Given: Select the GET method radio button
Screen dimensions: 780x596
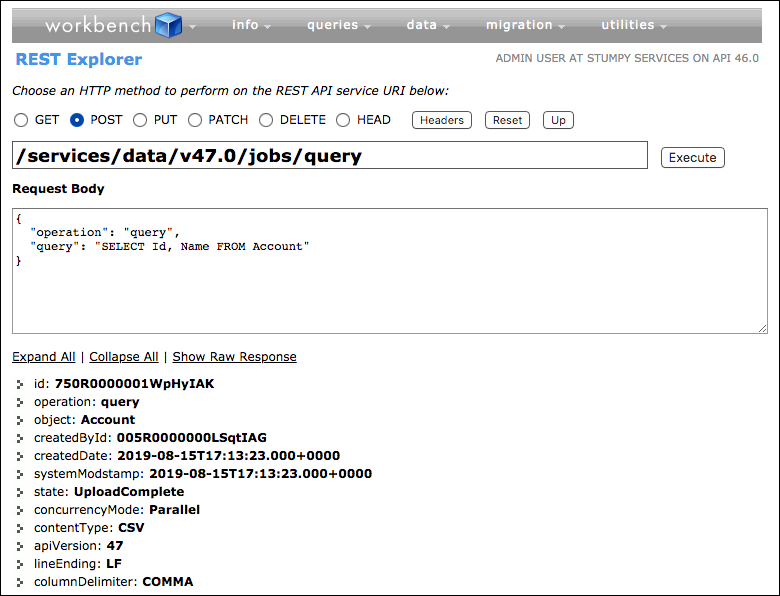Looking at the screenshot, I should pos(21,120).
